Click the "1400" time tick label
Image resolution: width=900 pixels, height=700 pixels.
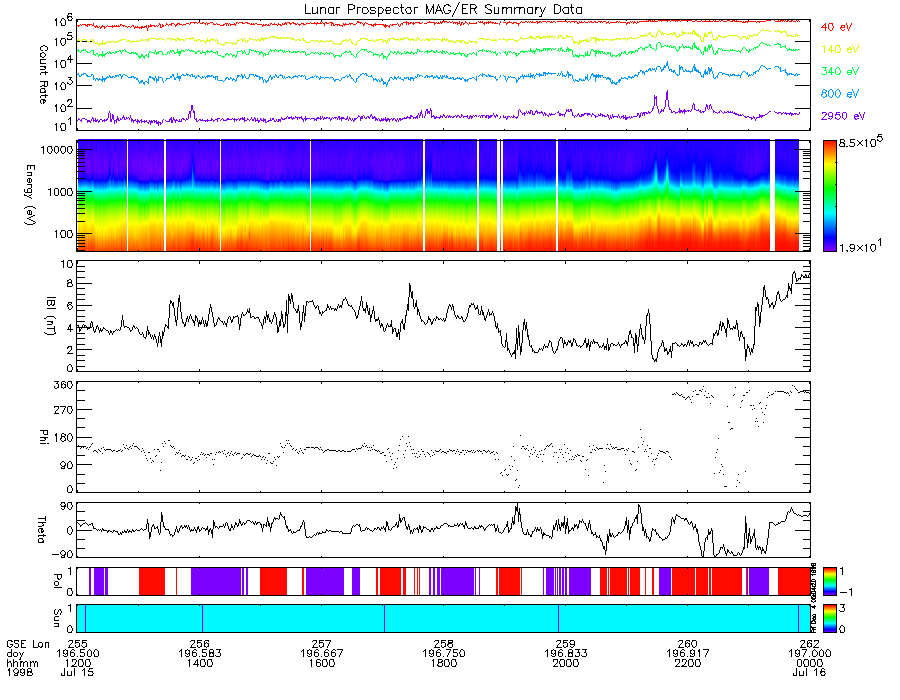pos(200,663)
